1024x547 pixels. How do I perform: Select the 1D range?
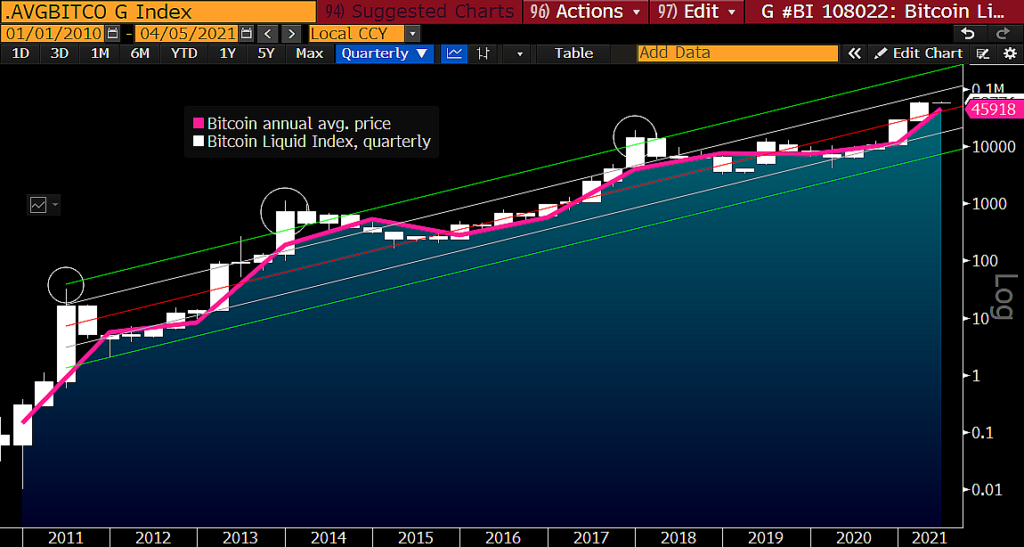20,54
